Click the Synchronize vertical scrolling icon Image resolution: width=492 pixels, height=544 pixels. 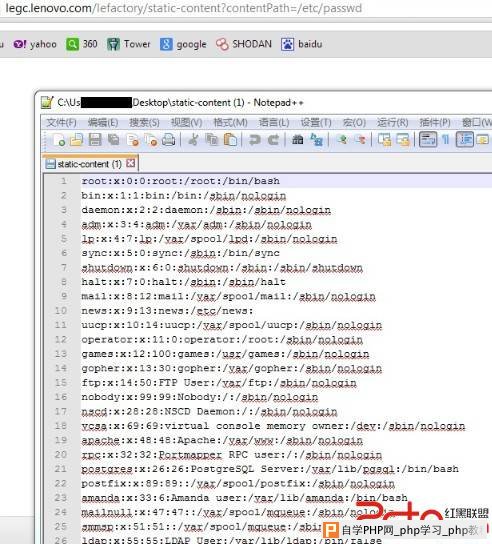[x=384, y=140]
